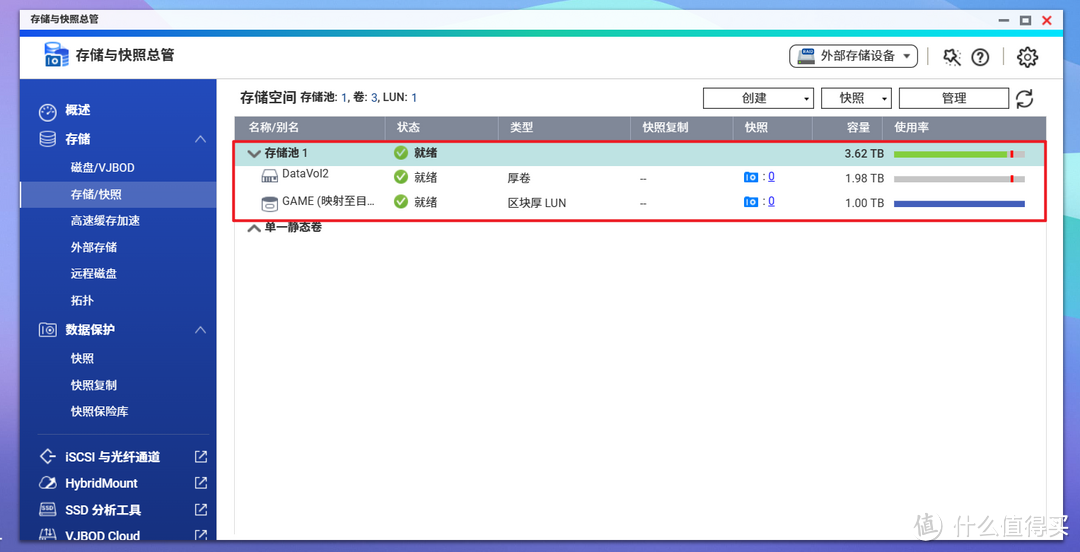The height and width of the screenshot is (552, 1080).
Task: Click GAME green ready status icon
Action: tap(401, 202)
